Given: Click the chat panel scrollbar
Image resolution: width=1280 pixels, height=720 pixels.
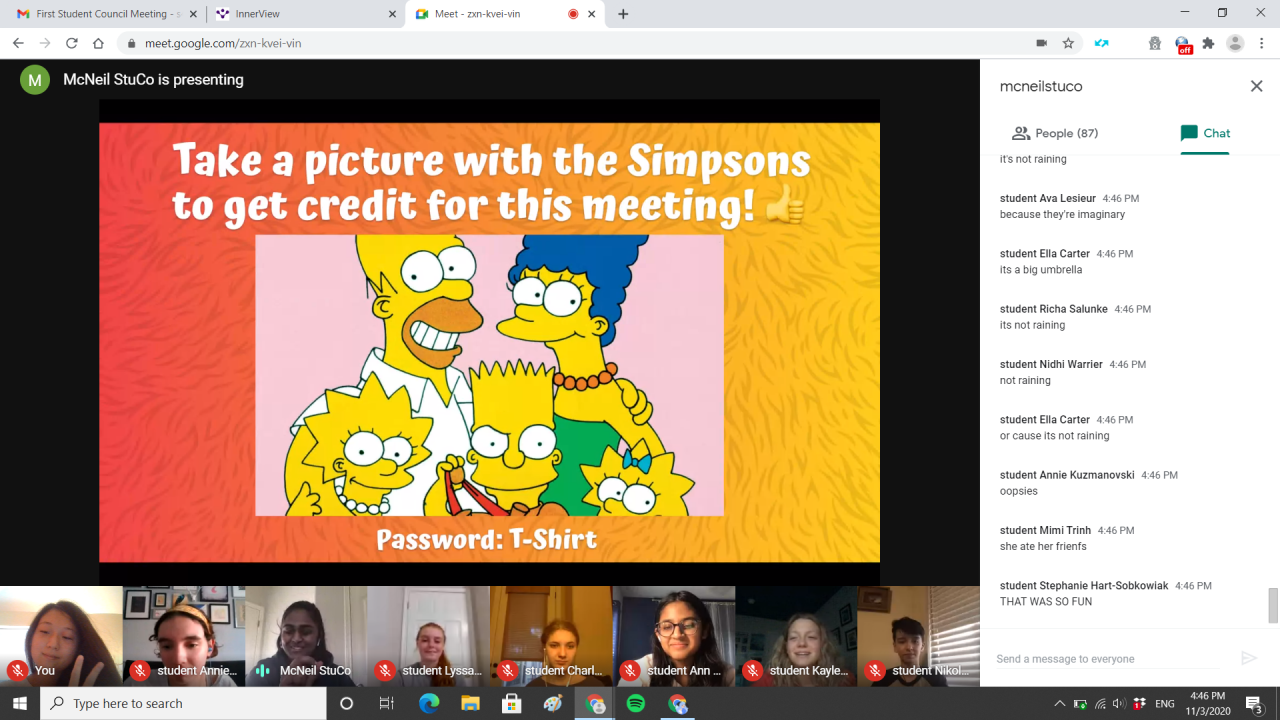Looking at the screenshot, I should coord(1273,605).
